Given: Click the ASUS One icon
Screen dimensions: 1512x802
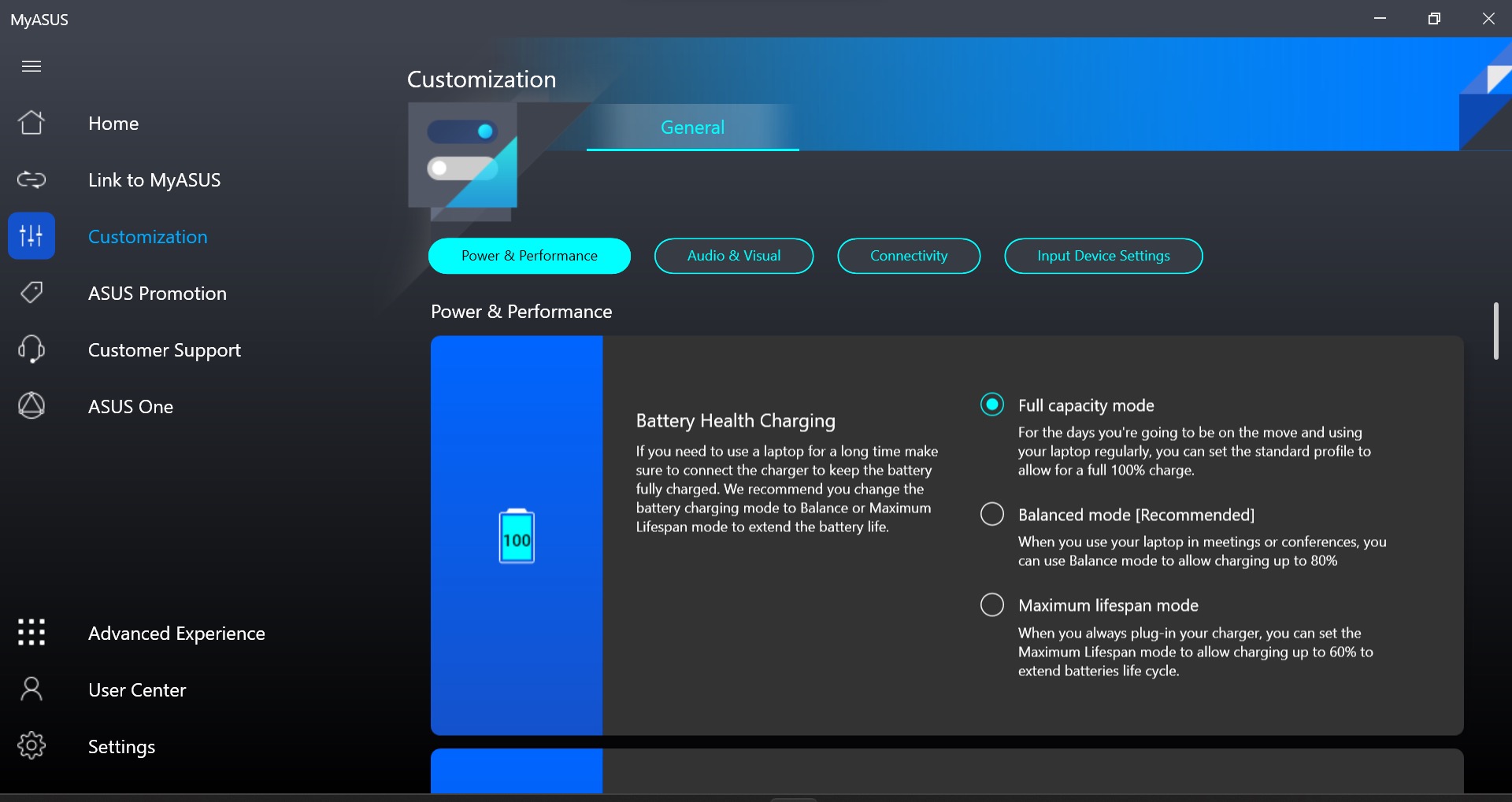Looking at the screenshot, I should coord(31,406).
